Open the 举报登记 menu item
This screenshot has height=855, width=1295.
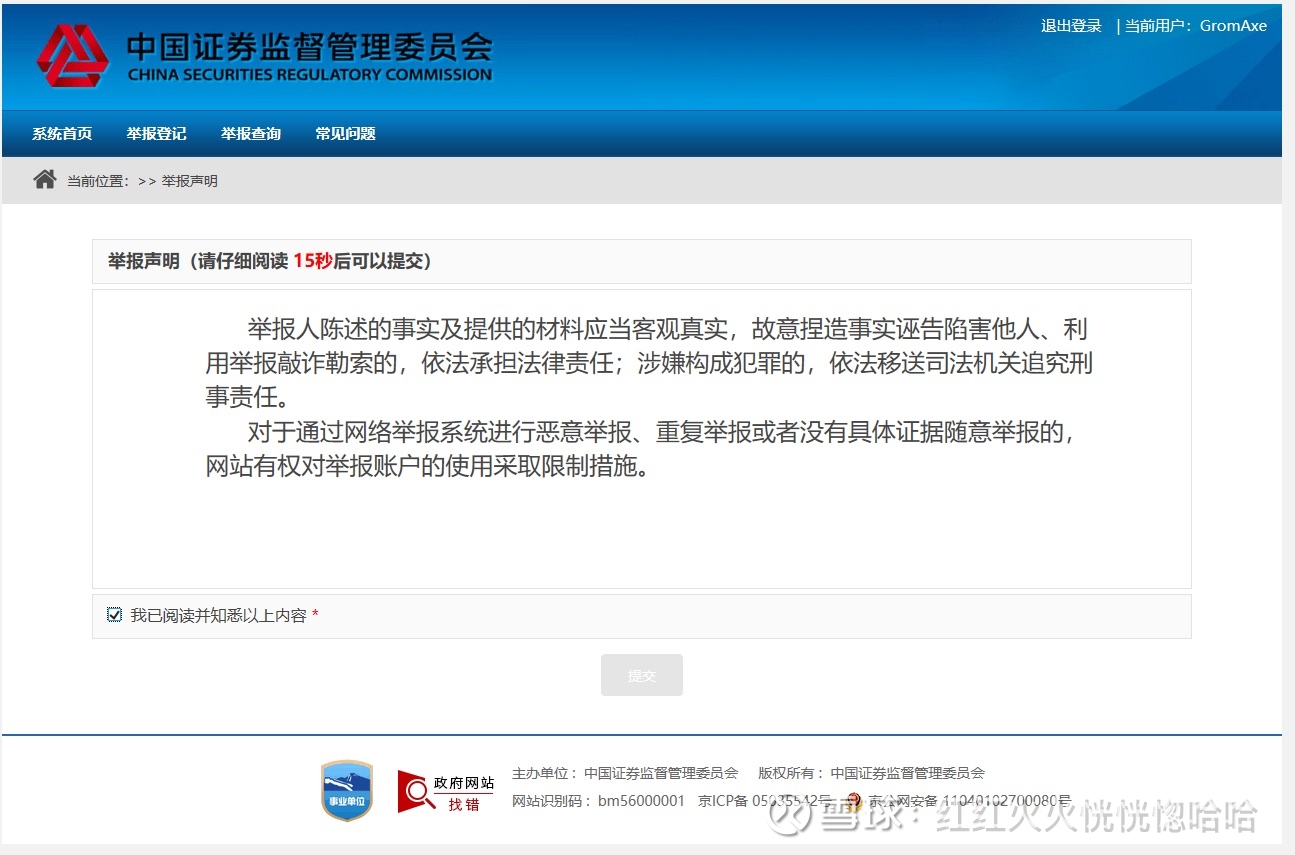coord(156,133)
